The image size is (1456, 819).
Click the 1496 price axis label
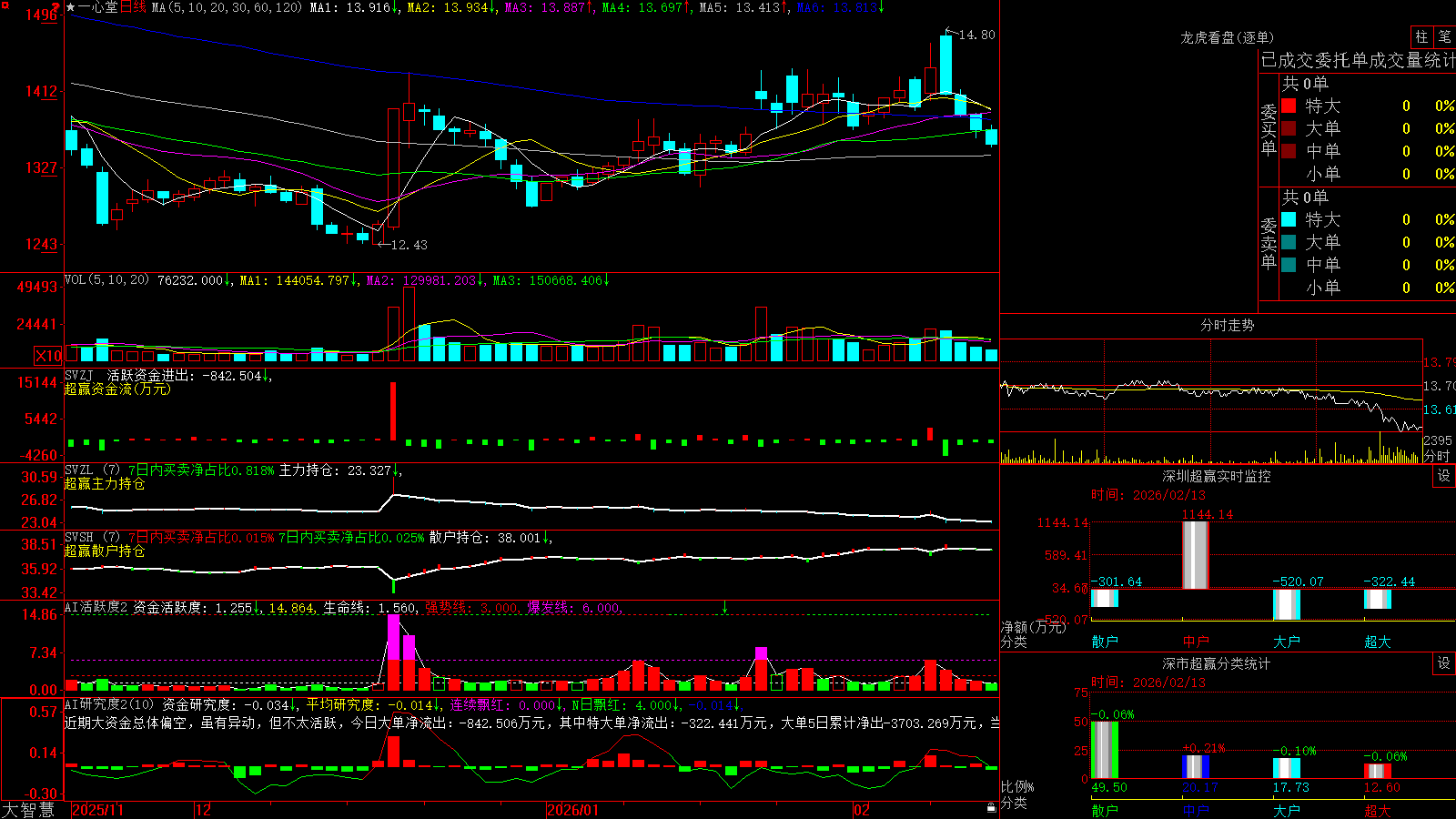point(41,15)
